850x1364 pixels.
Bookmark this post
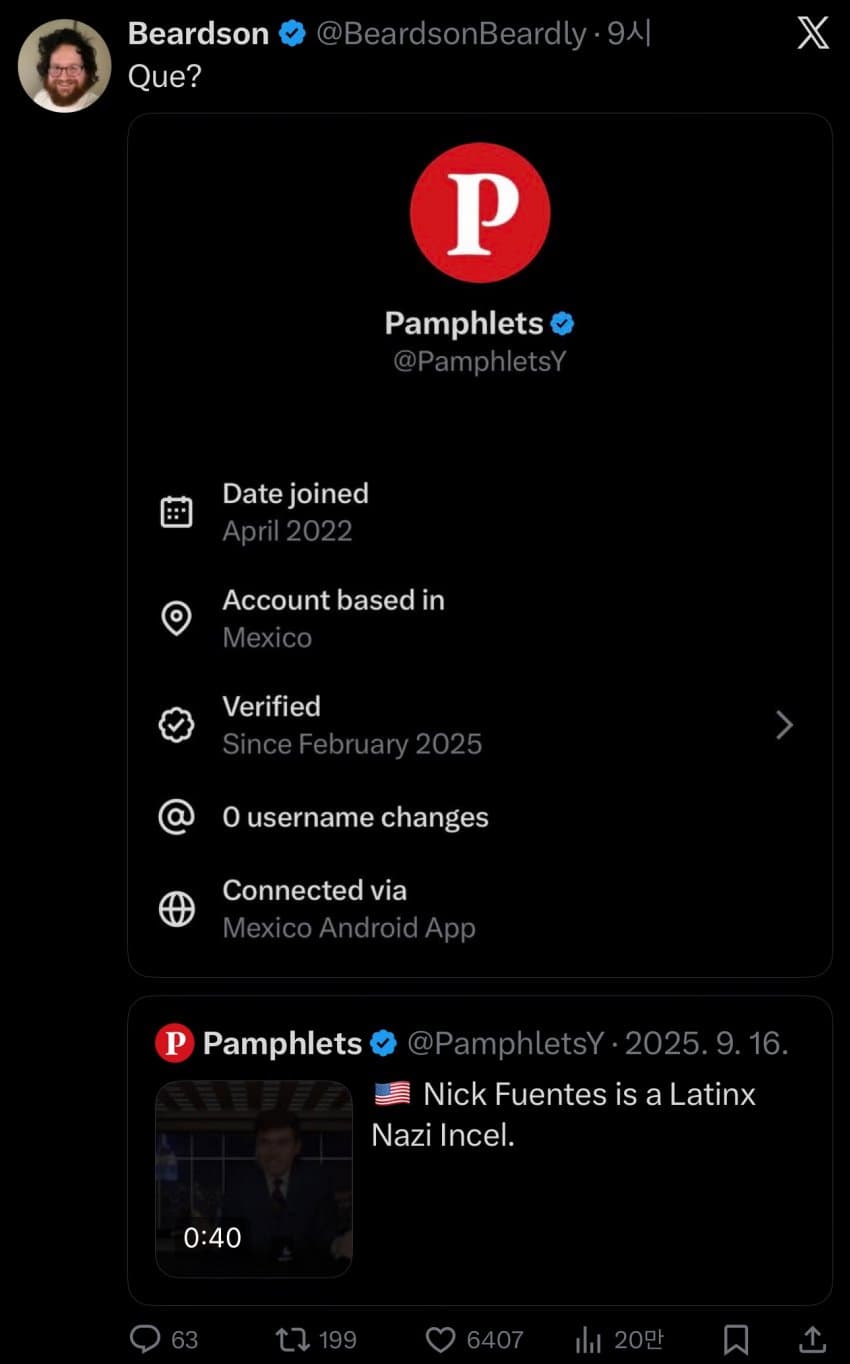[x=736, y=1338]
